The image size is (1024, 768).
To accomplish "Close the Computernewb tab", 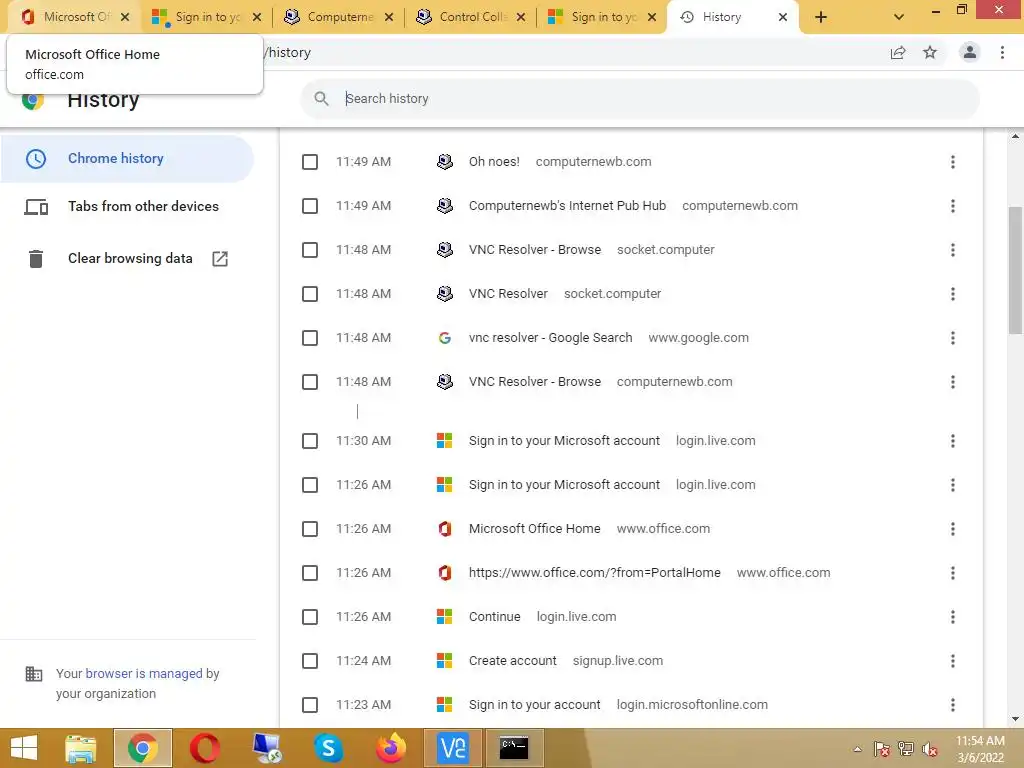I will [389, 17].
